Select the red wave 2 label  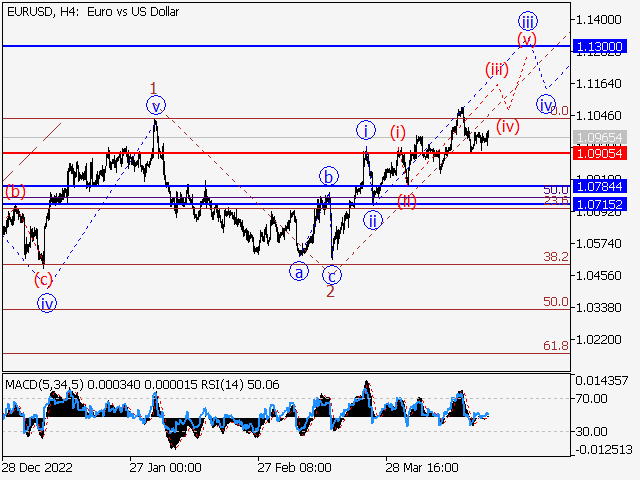(331, 291)
